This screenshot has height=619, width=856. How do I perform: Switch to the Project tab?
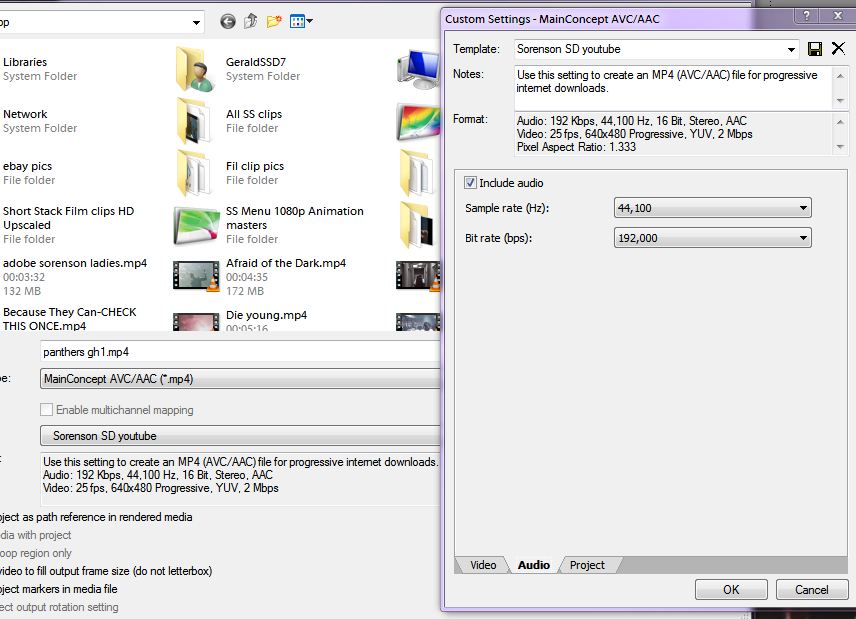coord(587,565)
